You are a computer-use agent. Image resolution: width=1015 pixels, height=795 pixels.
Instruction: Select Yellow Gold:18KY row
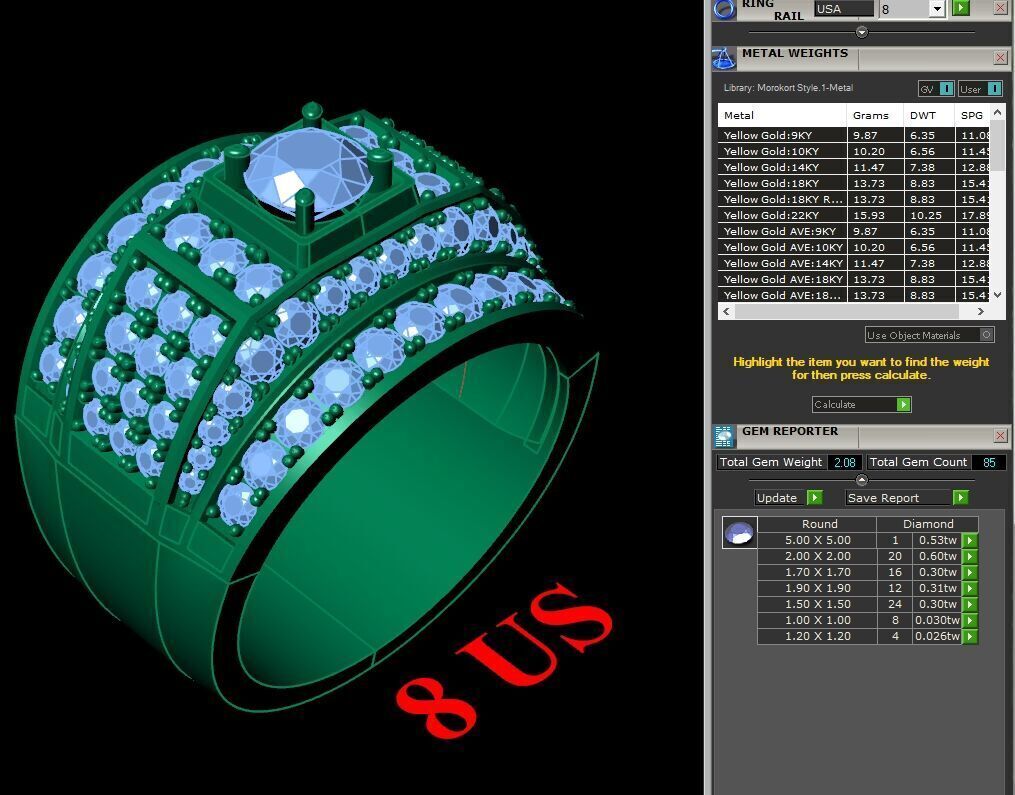(x=854, y=183)
